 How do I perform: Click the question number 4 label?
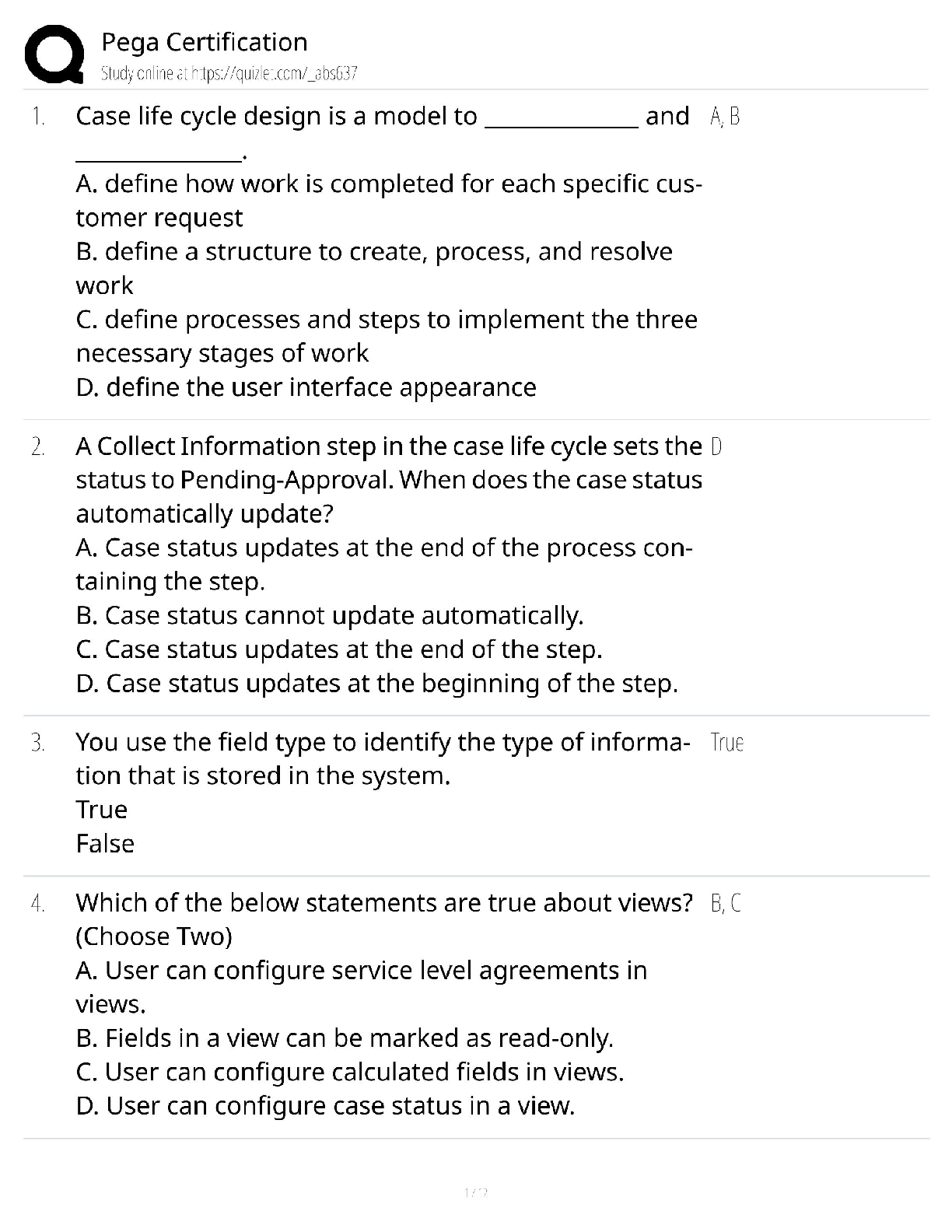pyautogui.click(x=37, y=903)
